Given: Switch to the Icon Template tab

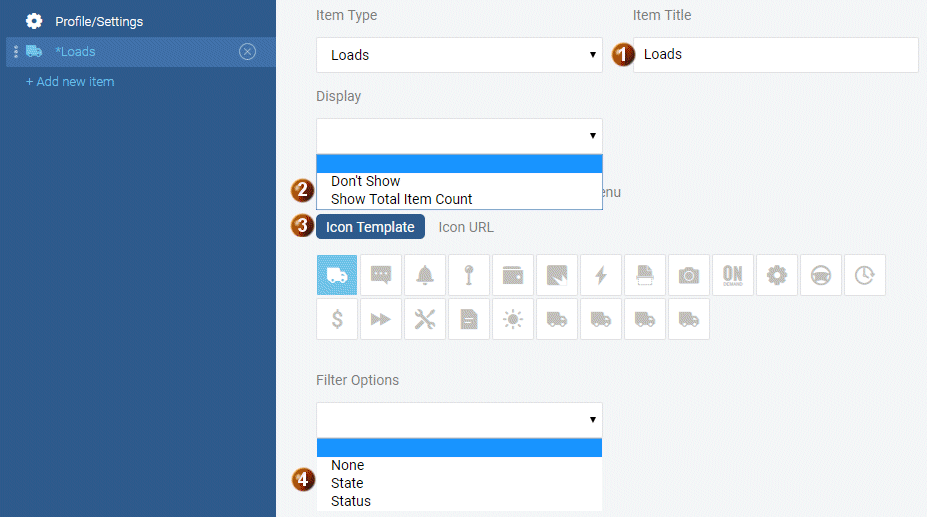Looking at the screenshot, I should coord(370,227).
